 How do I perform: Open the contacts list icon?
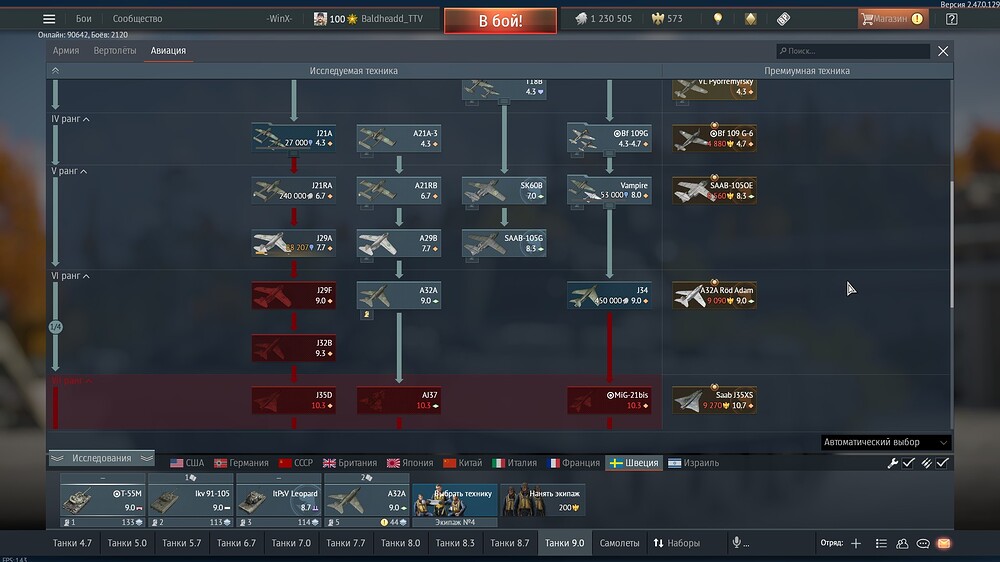click(902, 544)
